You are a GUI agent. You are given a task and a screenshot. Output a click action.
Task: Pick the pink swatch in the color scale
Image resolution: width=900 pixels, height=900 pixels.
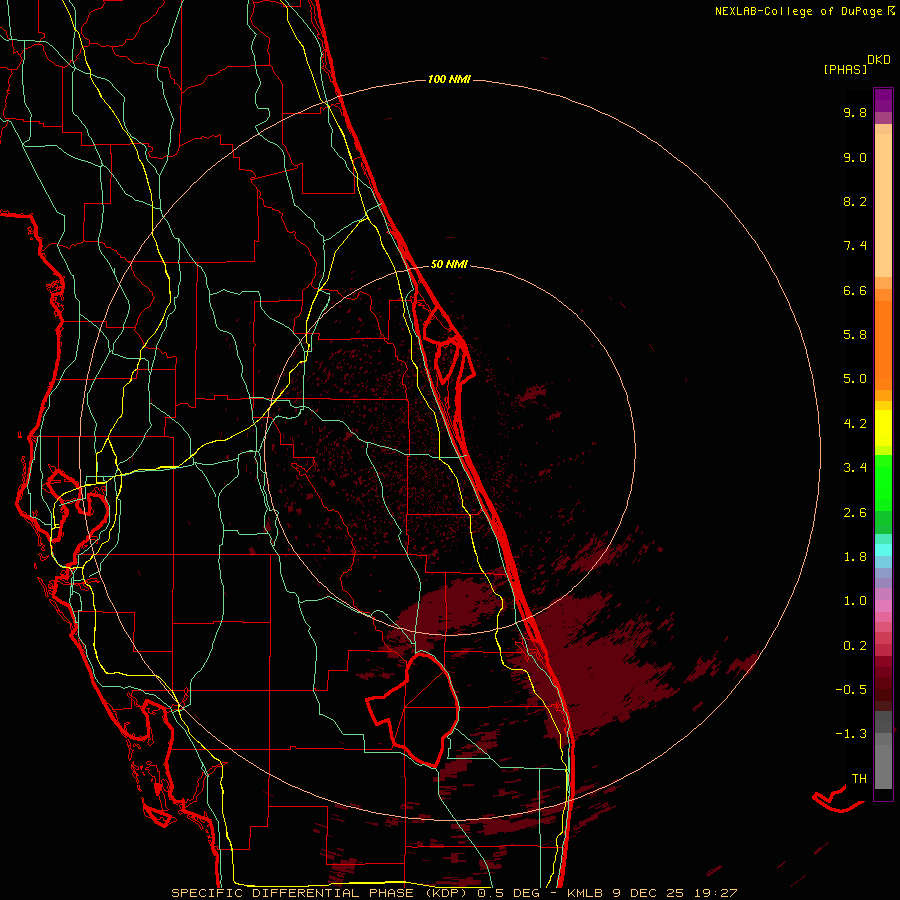tap(883, 606)
